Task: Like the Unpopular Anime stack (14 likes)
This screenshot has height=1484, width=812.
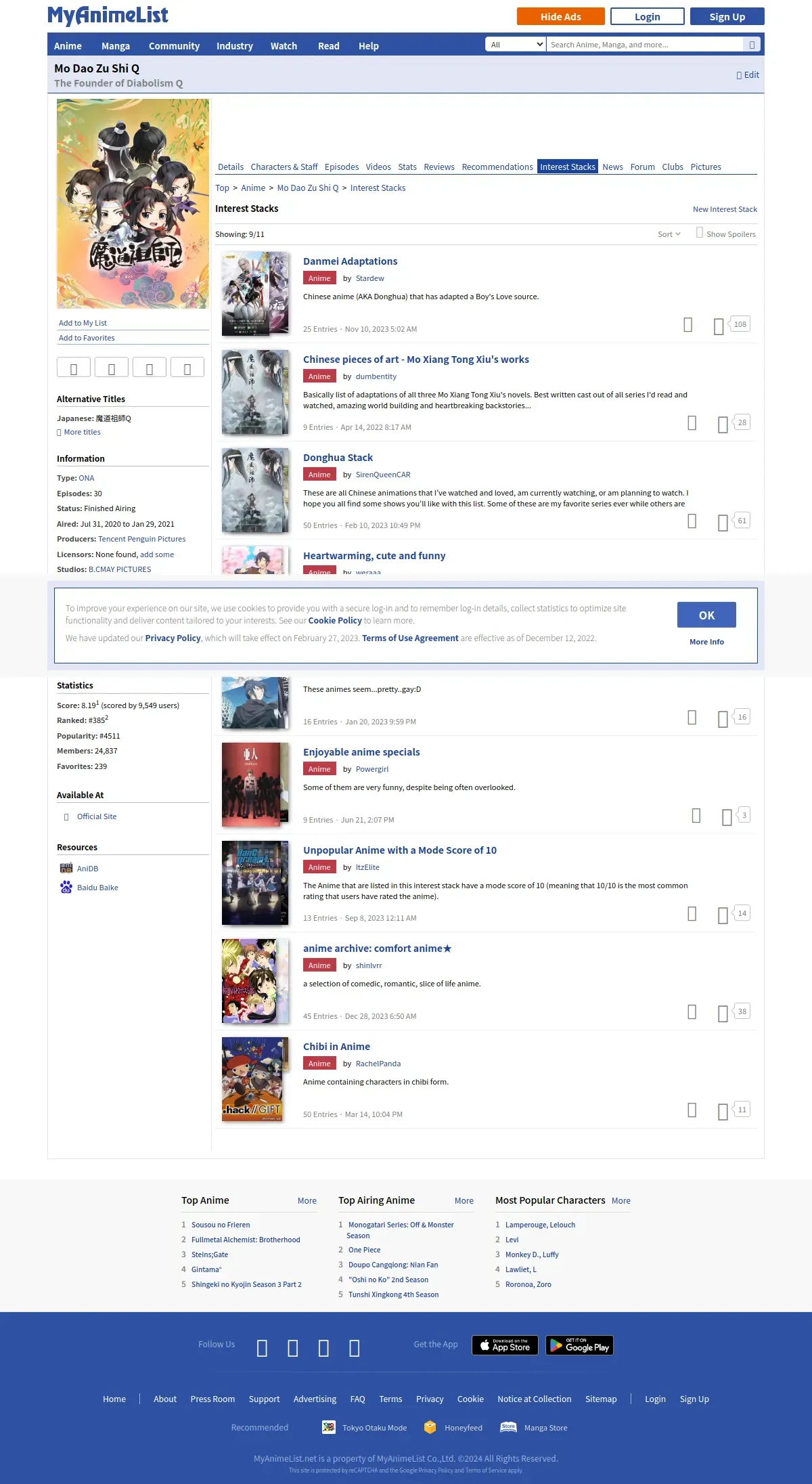Action: [723, 915]
